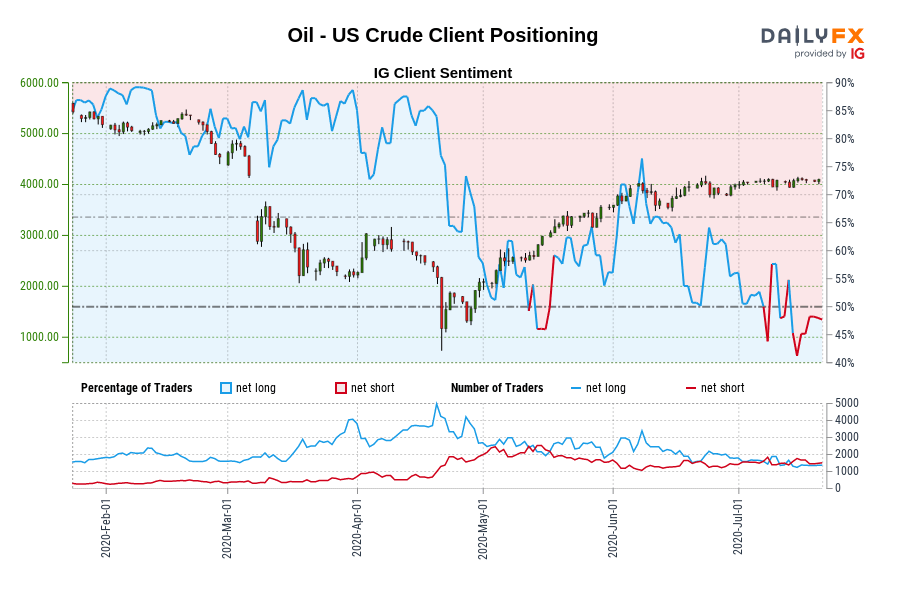Click the 'IG Client Sentiment' subtitle

442,73
